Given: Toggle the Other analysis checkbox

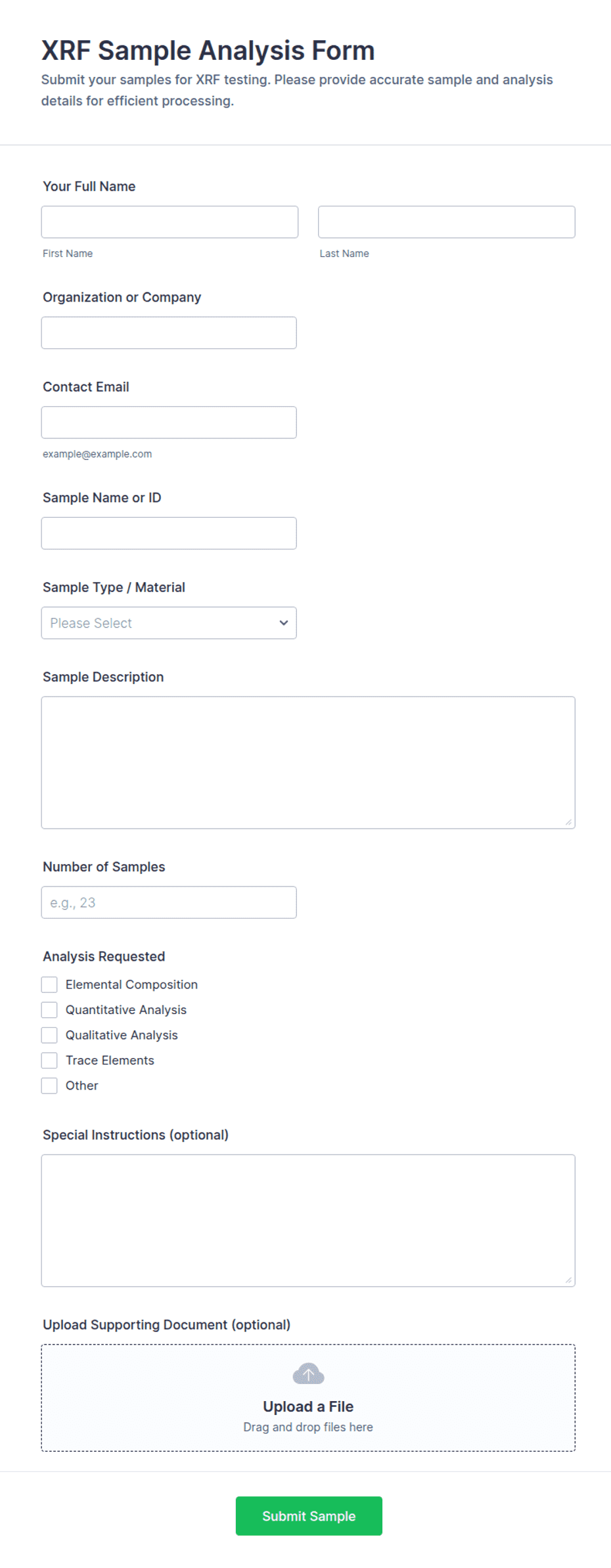Looking at the screenshot, I should click(x=49, y=1086).
